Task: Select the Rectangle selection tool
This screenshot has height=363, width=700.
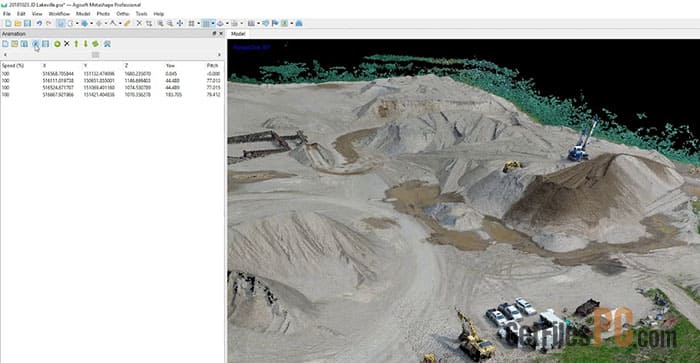Action: click(x=70, y=23)
